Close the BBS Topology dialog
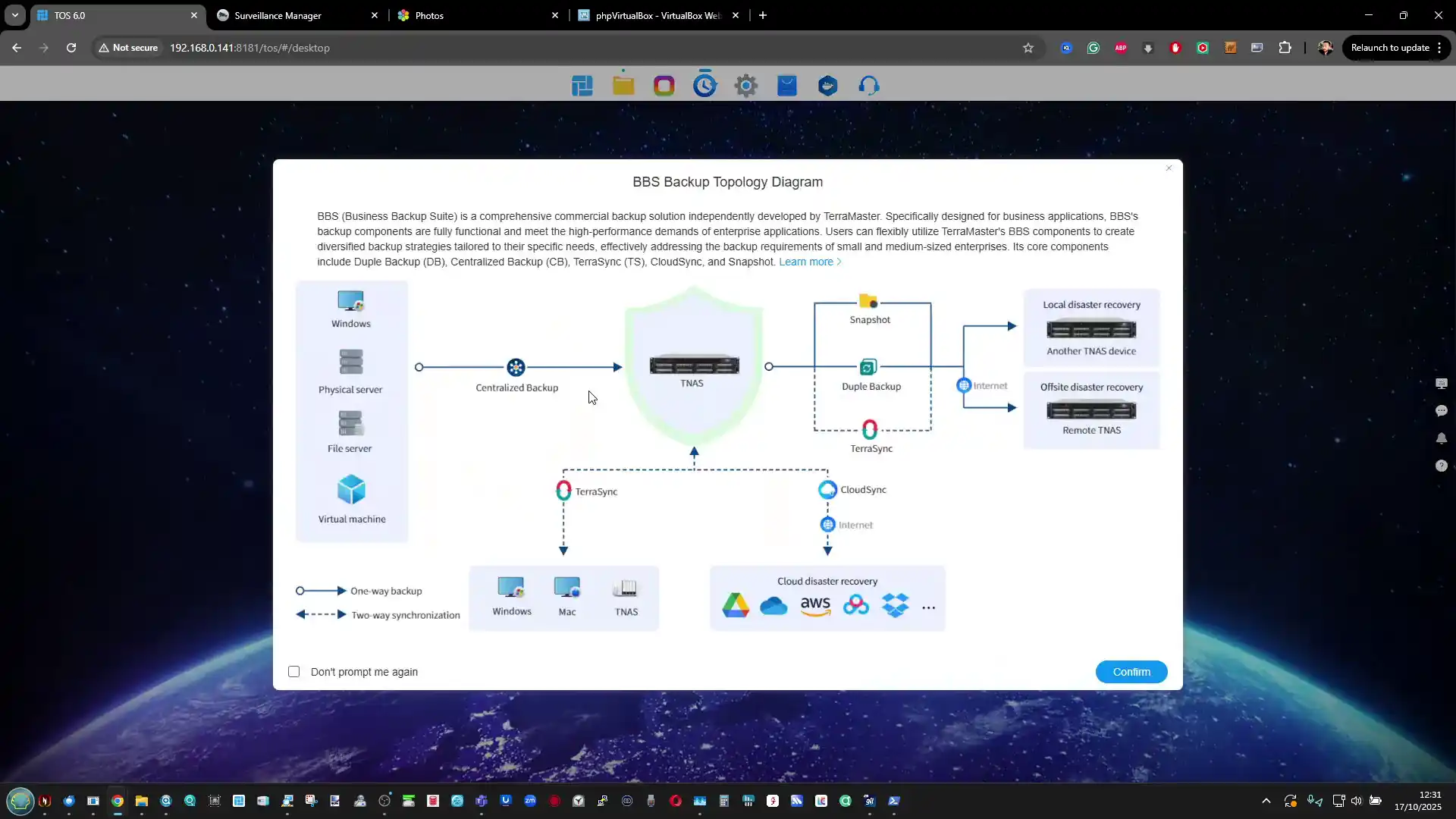Image resolution: width=1456 pixels, height=819 pixels. tap(1169, 168)
